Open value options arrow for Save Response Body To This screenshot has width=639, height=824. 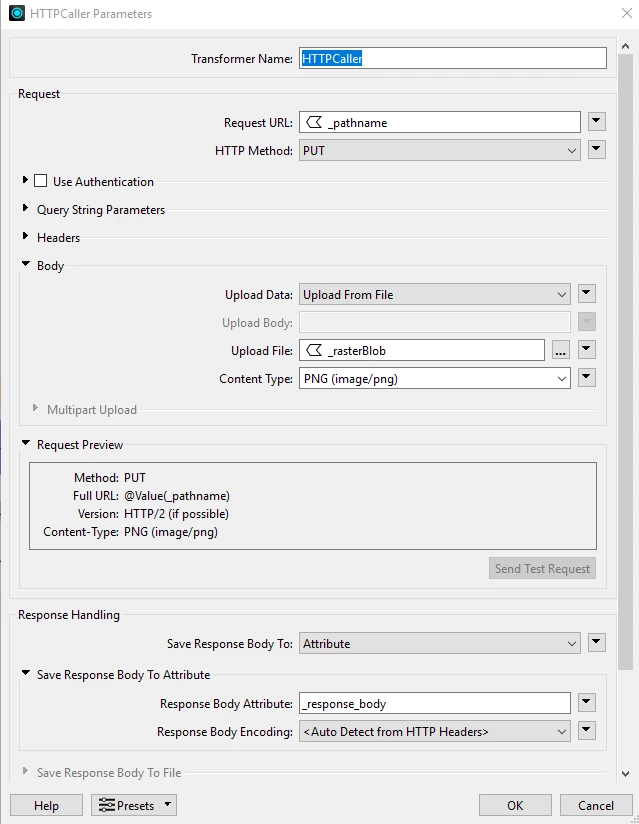coord(596,642)
